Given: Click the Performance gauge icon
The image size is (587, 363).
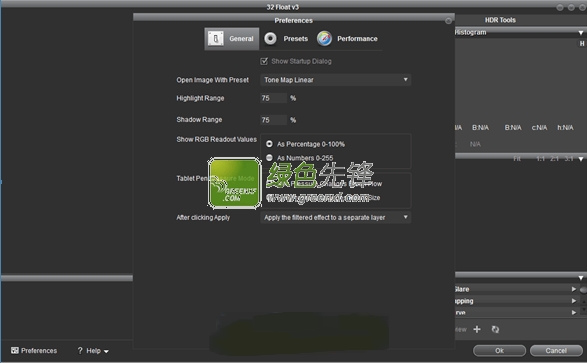Looking at the screenshot, I should [324, 39].
